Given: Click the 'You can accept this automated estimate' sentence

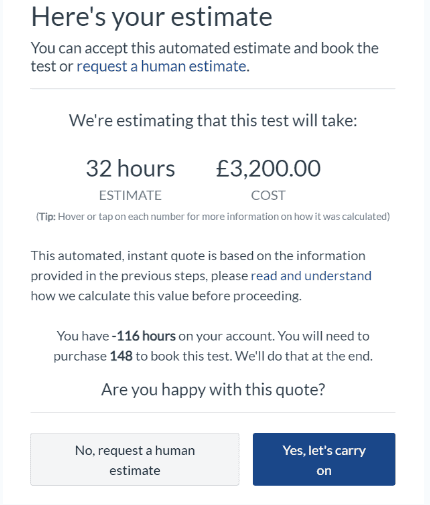Looking at the screenshot, I should (x=205, y=57).
